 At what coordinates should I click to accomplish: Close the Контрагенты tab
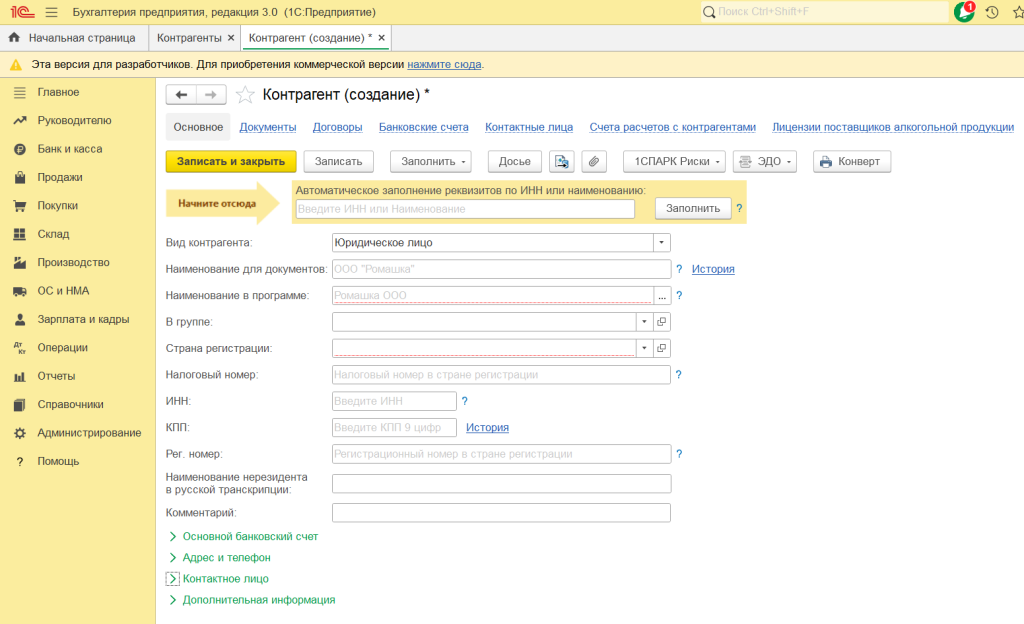[x=231, y=38]
